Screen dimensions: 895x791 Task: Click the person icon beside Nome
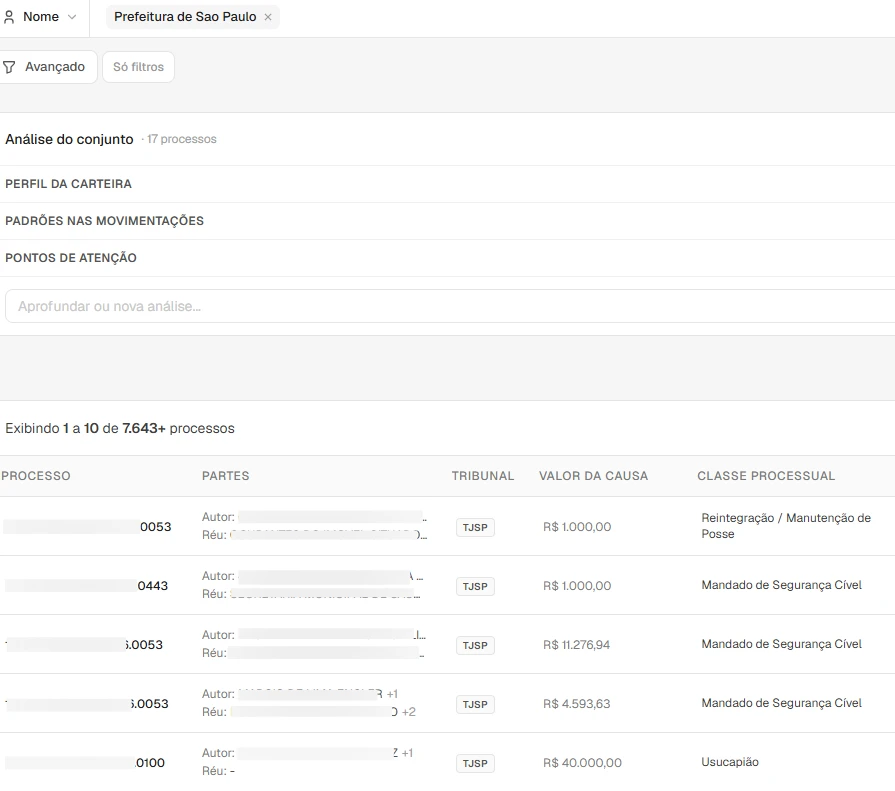(x=9, y=17)
